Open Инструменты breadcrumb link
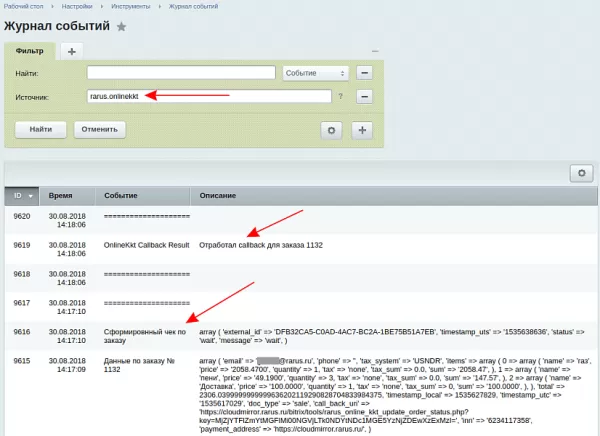Screen dimensions: 600x436 130,7
